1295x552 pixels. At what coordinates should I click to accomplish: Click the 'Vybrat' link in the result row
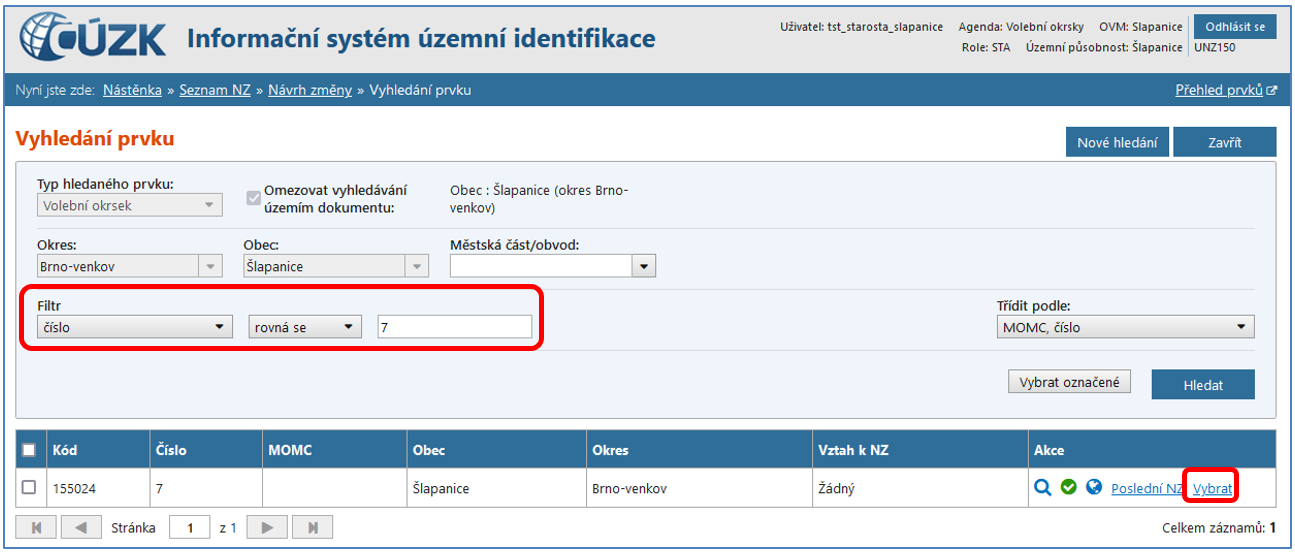[1212, 489]
